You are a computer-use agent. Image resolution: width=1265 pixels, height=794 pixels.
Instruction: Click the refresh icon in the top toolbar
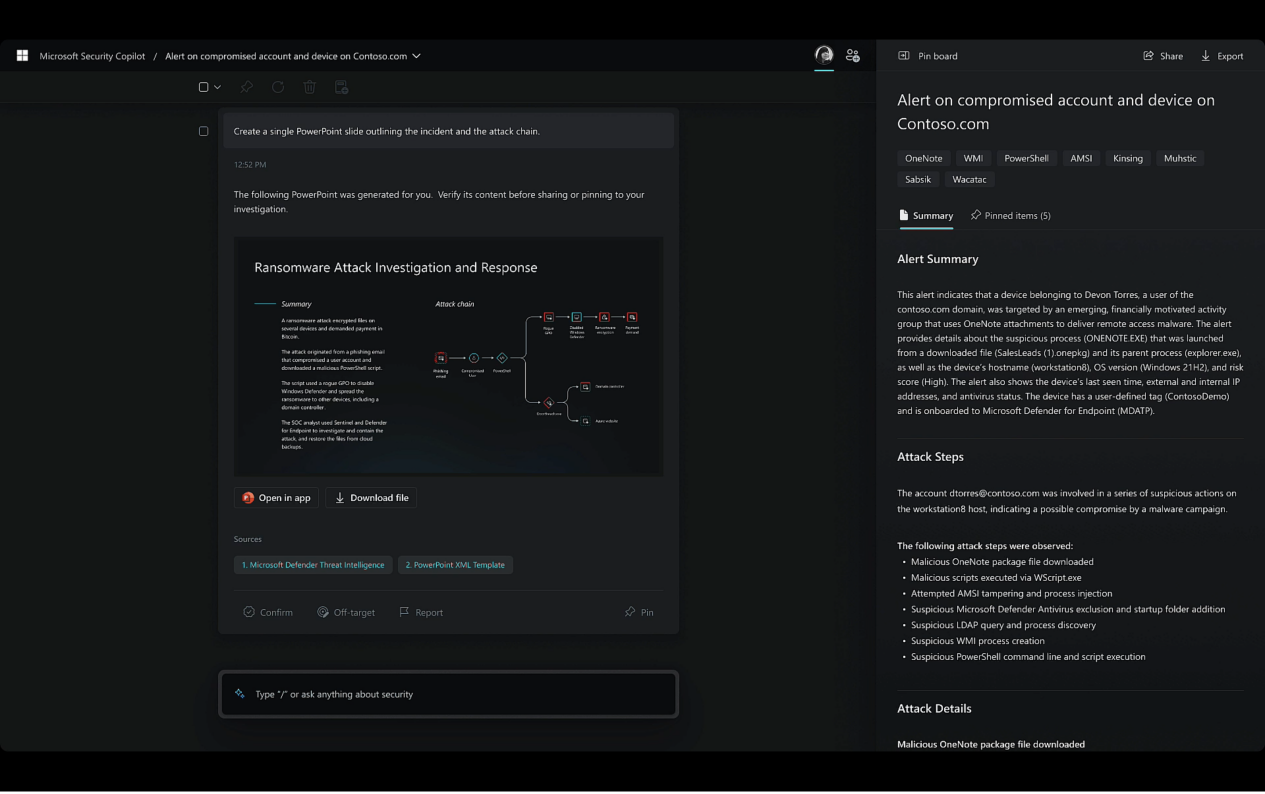[278, 87]
